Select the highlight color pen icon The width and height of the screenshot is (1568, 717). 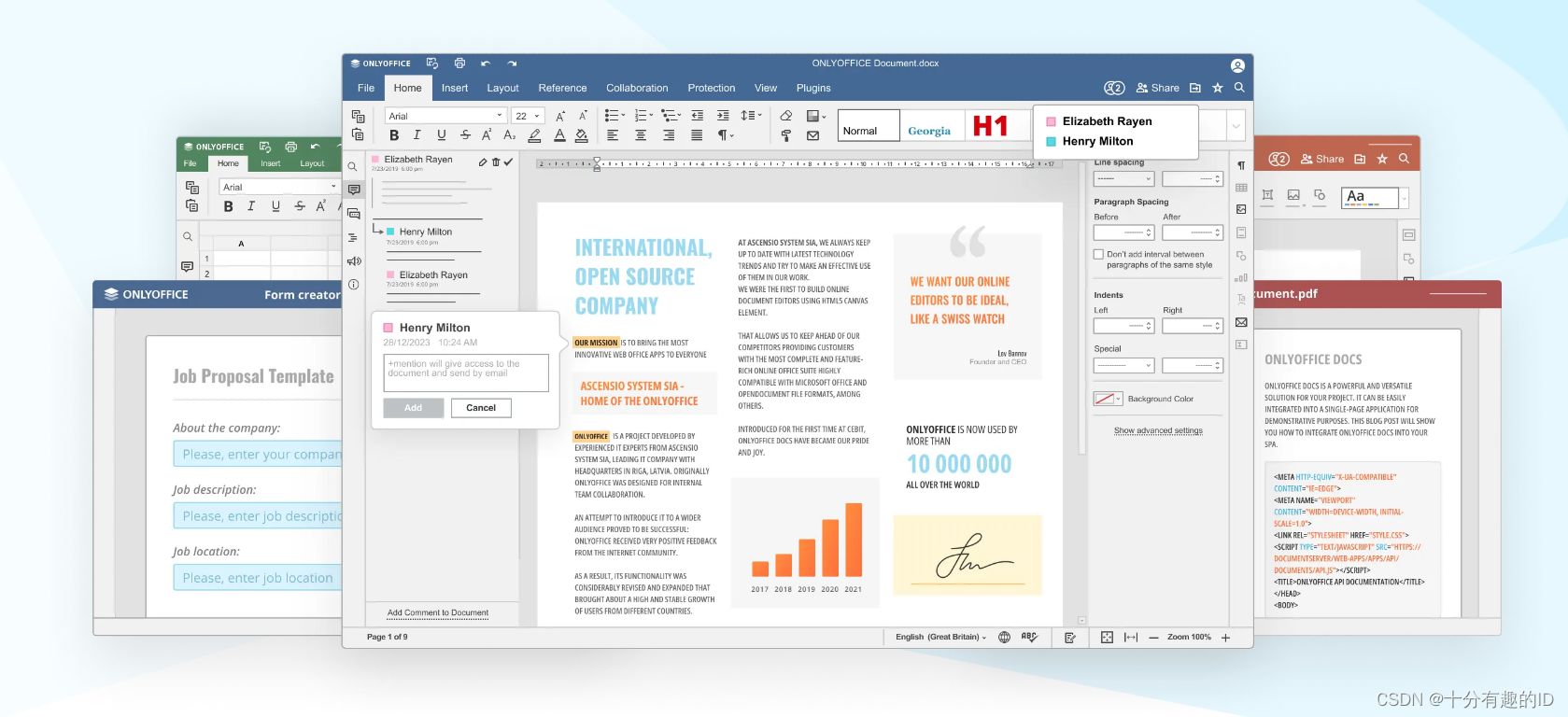coord(534,135)
